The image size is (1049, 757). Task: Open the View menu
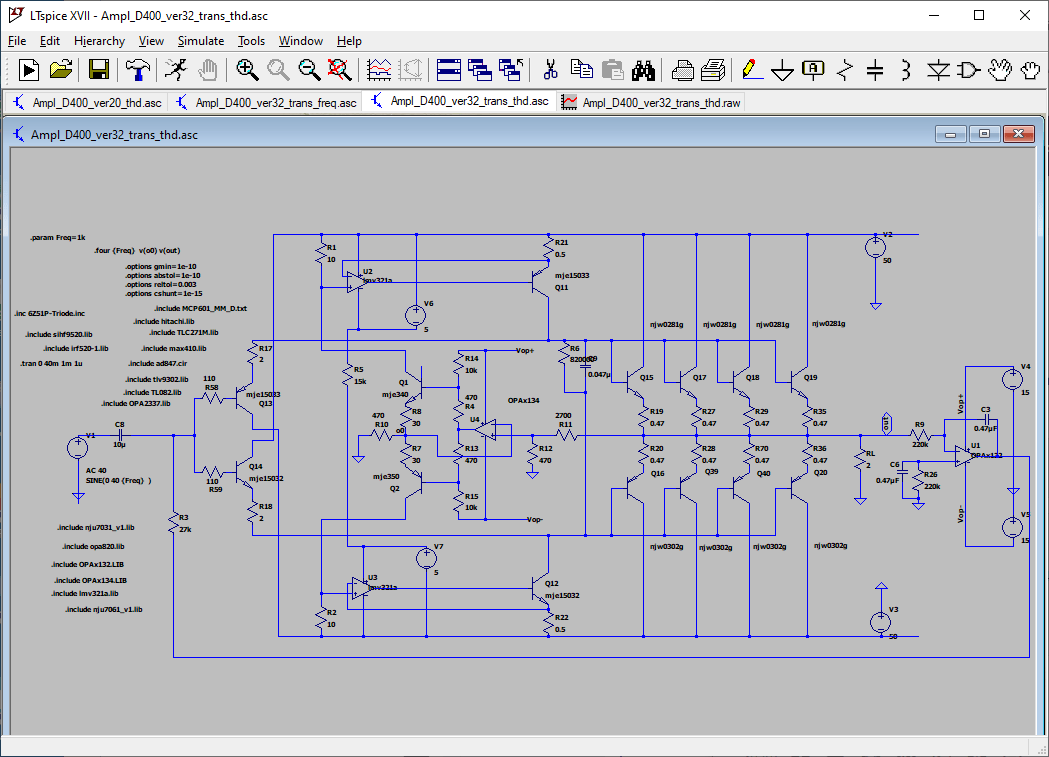151,41
